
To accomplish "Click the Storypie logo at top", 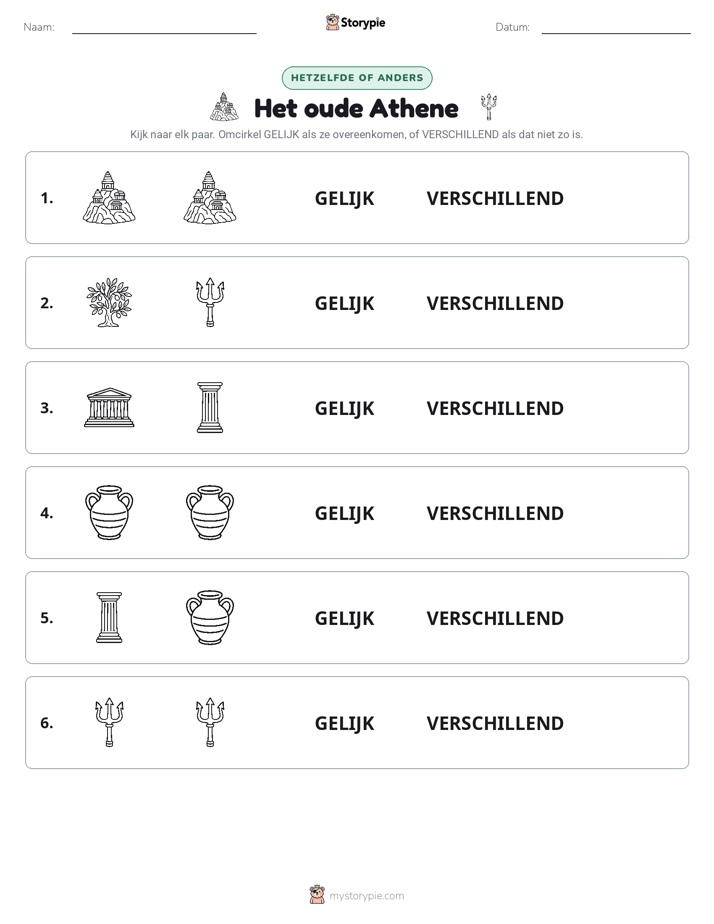I will tap(355, 22).
